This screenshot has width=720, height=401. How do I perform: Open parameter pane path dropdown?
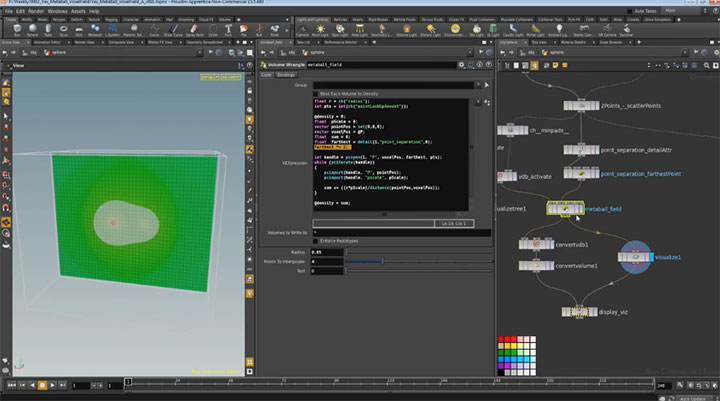pyautogui.click(x=470, y=52)
